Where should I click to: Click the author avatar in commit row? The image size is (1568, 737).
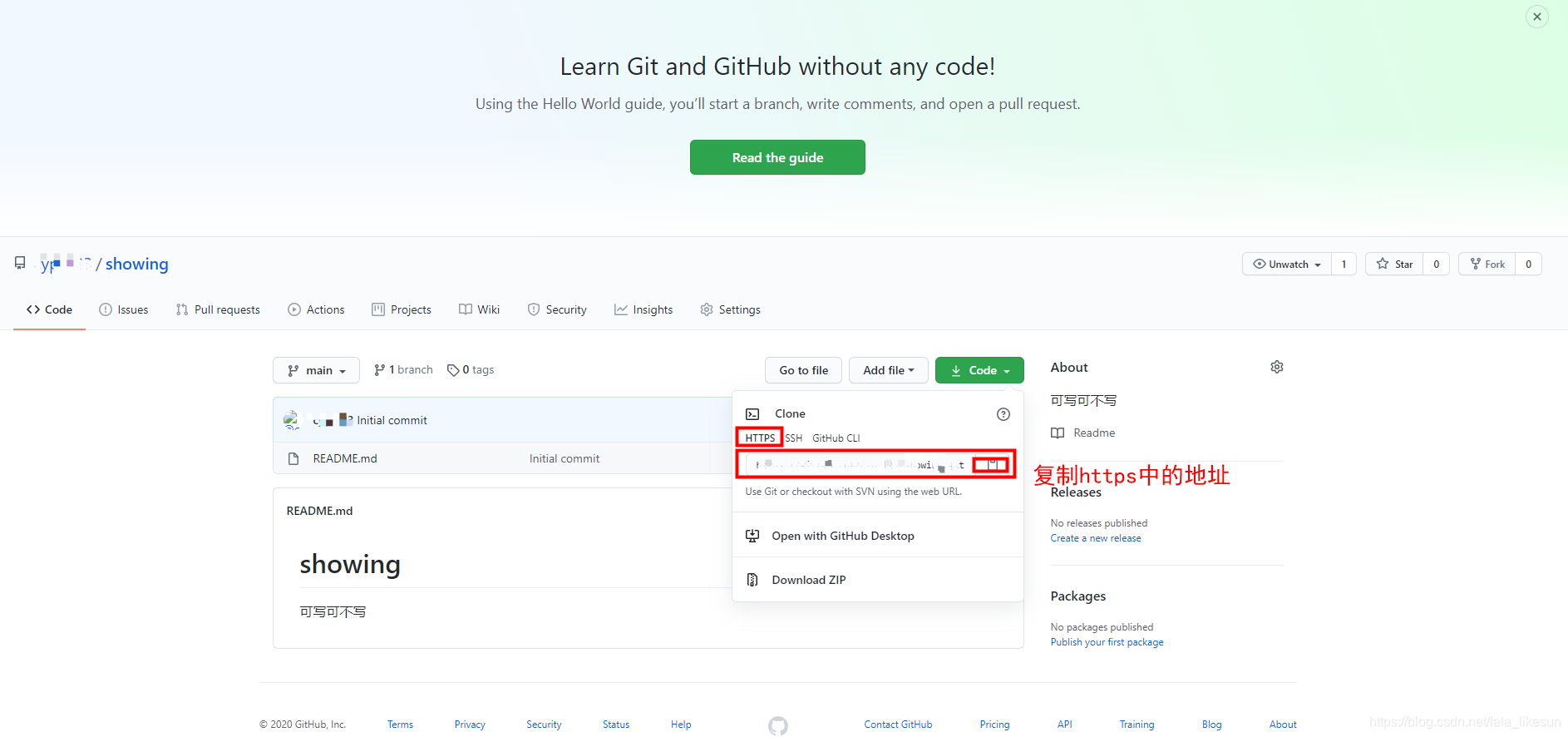coord(292,420)
